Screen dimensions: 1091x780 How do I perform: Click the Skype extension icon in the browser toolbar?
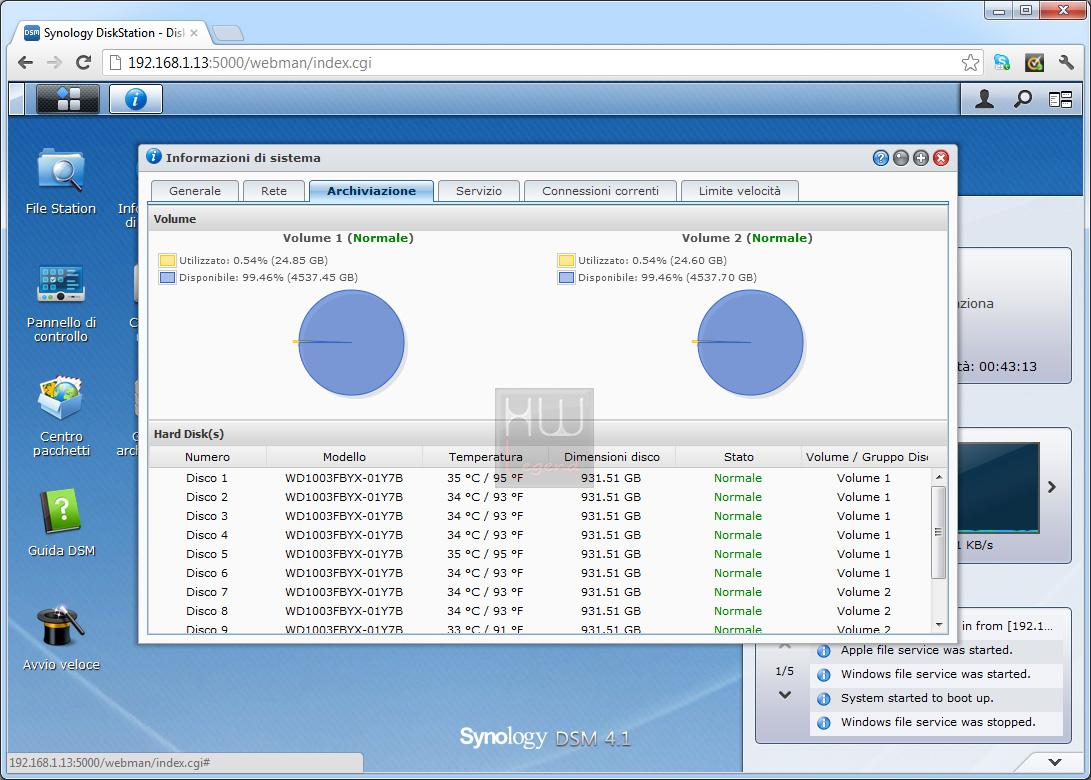click(1002, 63)
